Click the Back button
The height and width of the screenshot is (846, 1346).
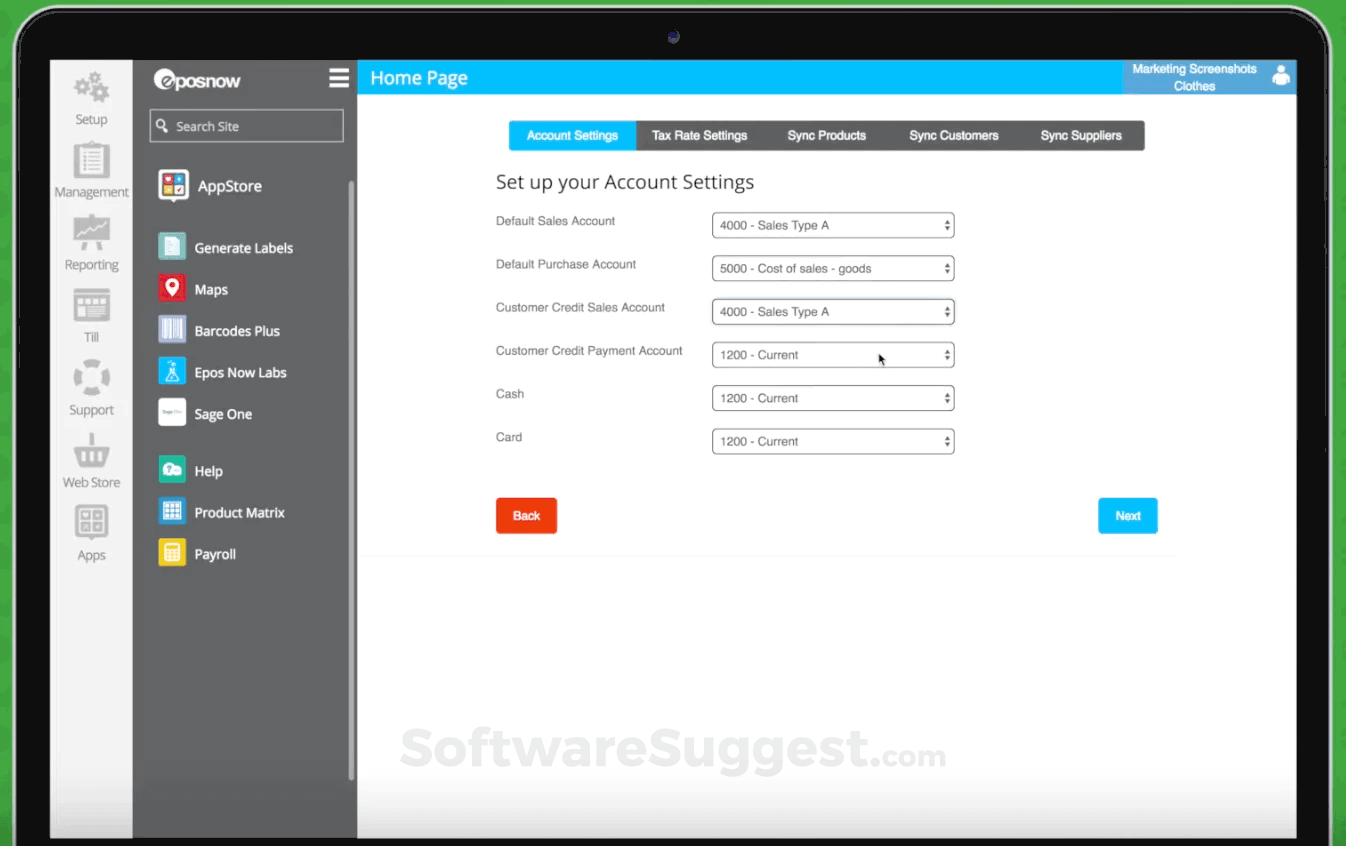[x=526, y=515]
